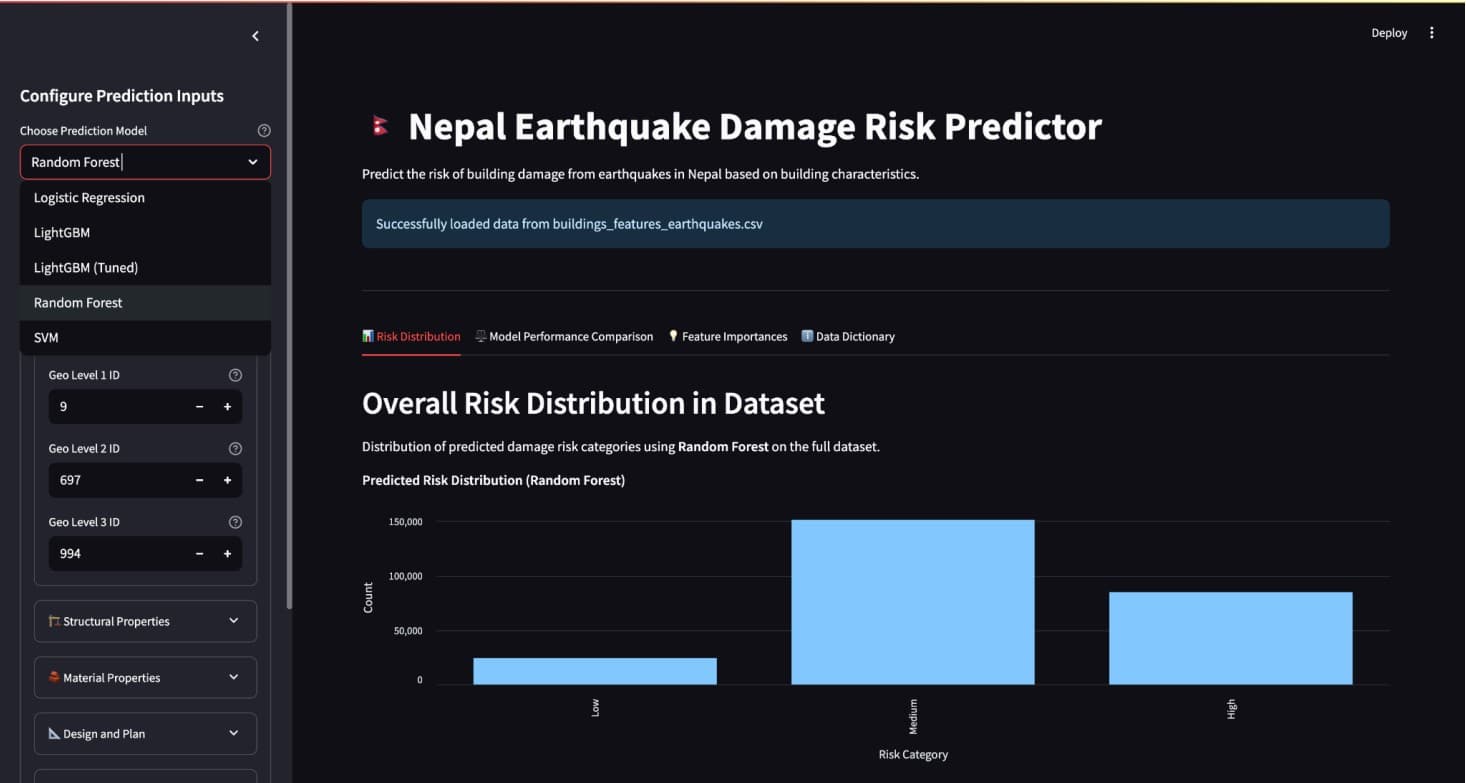This screenshot has height=783, width=1466.
Task: Click the Deploy button
Action: (1389, 32)
